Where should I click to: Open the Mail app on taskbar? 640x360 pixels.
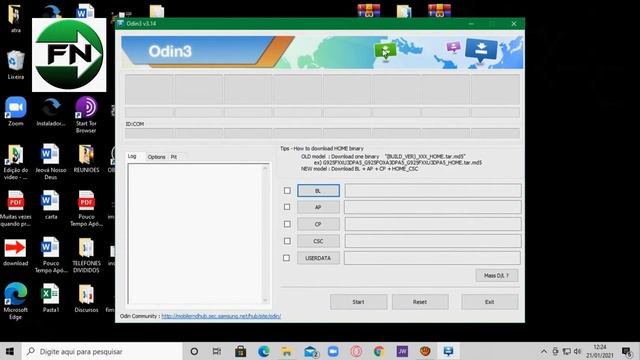311,351
